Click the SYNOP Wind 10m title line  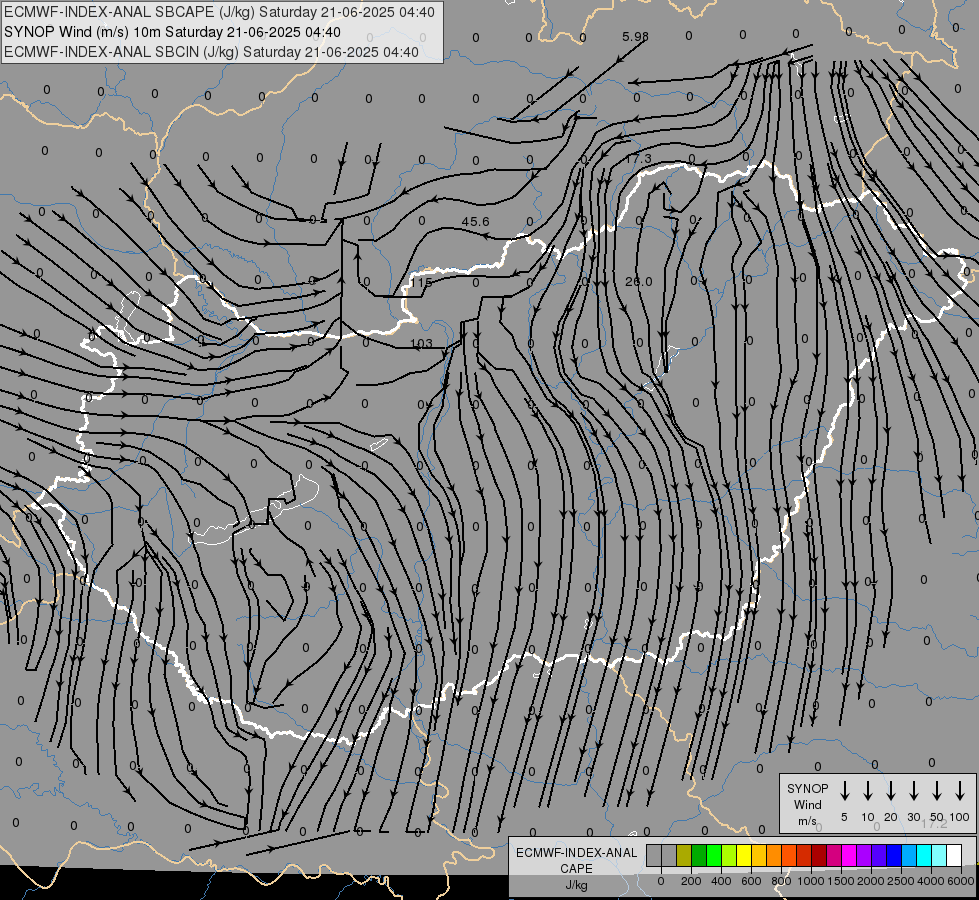[172, 32]
